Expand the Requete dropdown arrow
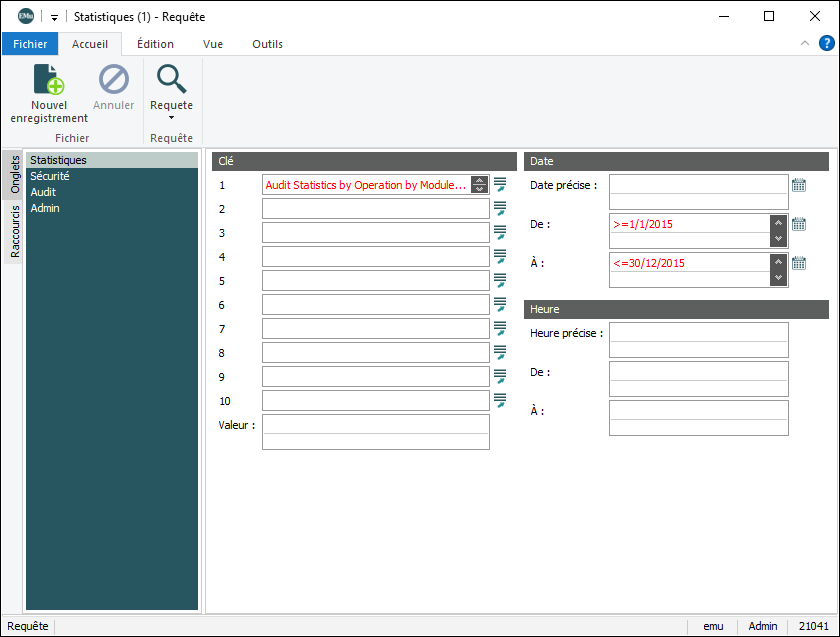The width and height of the screenshot is (840, 637). coord(171,118)
